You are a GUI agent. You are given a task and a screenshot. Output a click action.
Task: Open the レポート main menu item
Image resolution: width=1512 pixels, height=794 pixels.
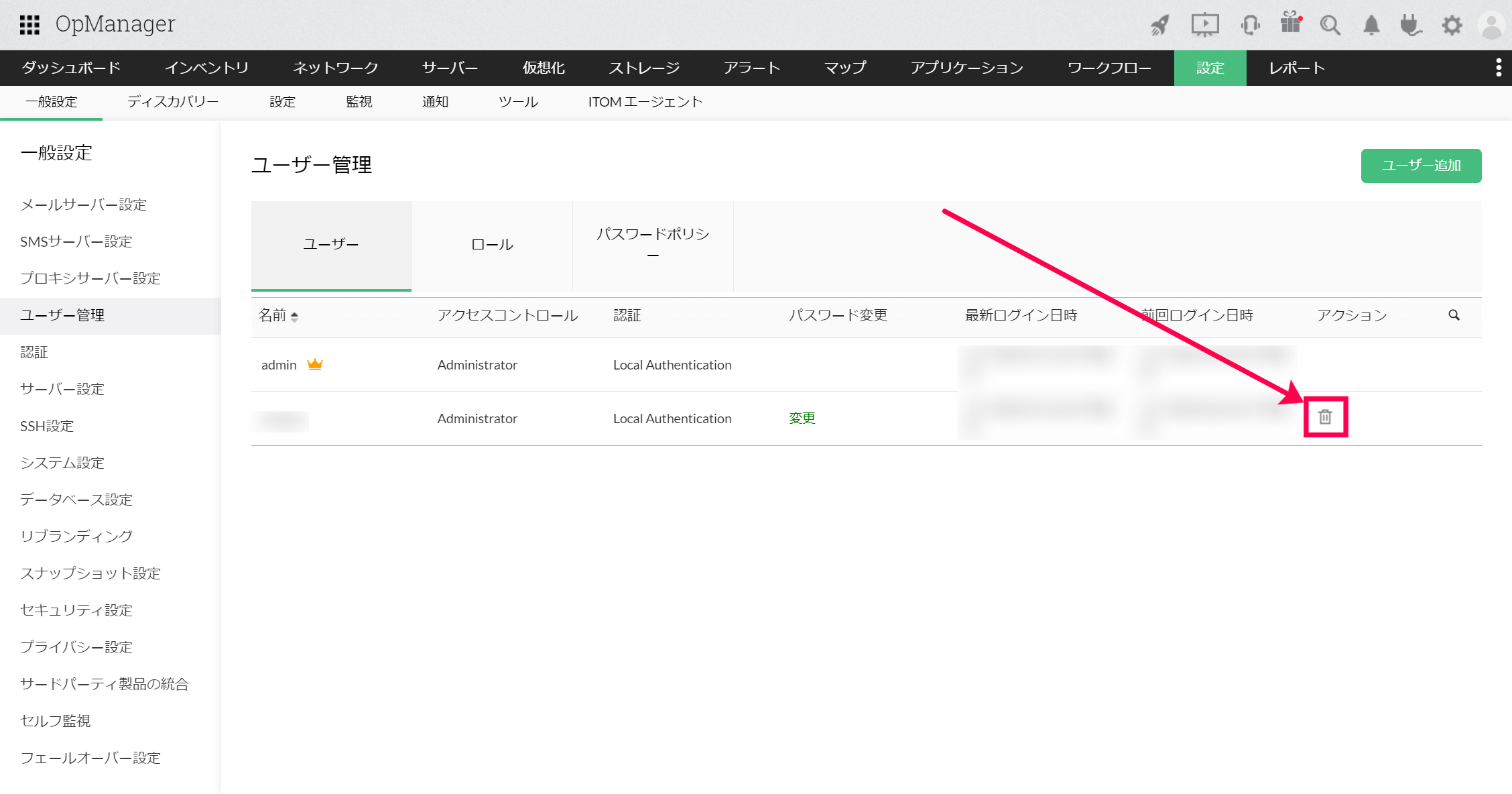(1297, 68)
